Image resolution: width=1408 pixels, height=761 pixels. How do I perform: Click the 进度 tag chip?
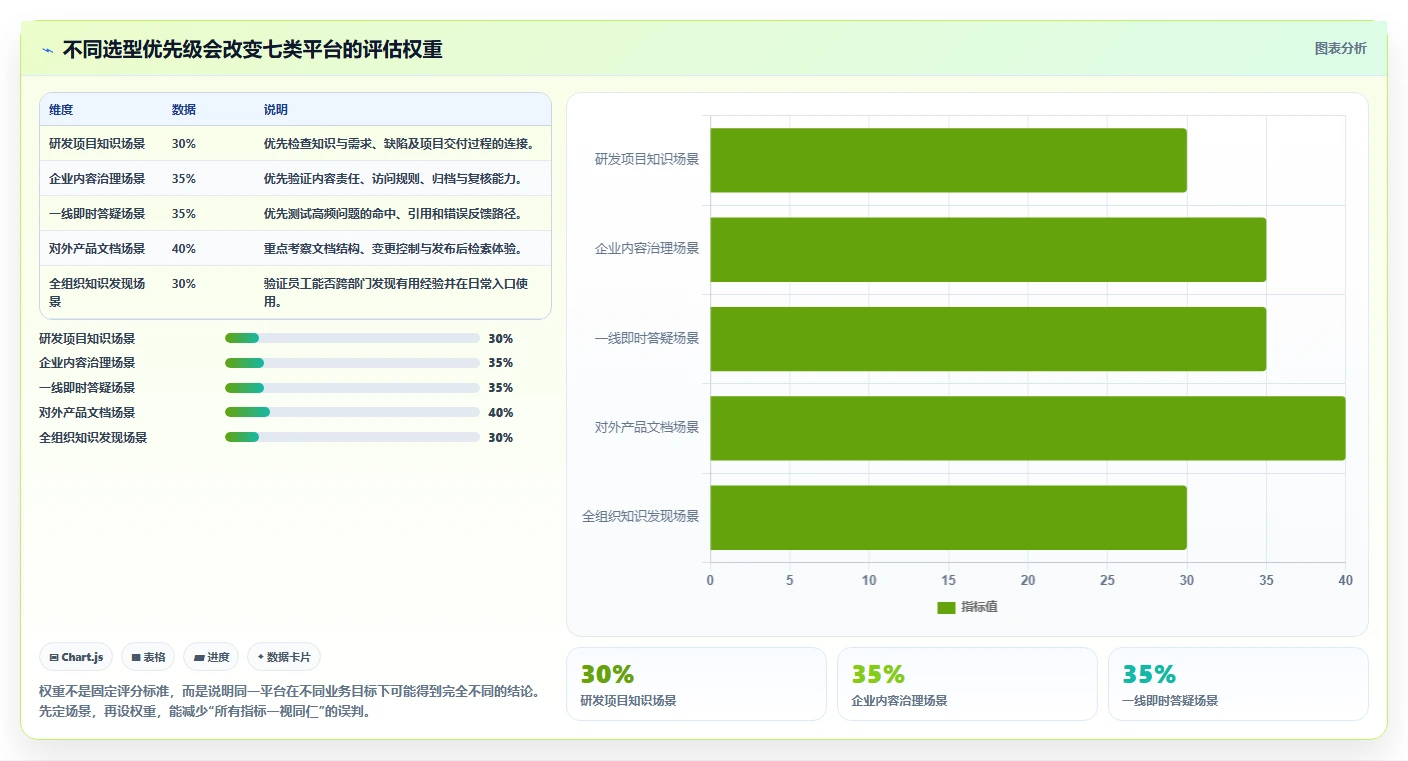click(211, 657)
